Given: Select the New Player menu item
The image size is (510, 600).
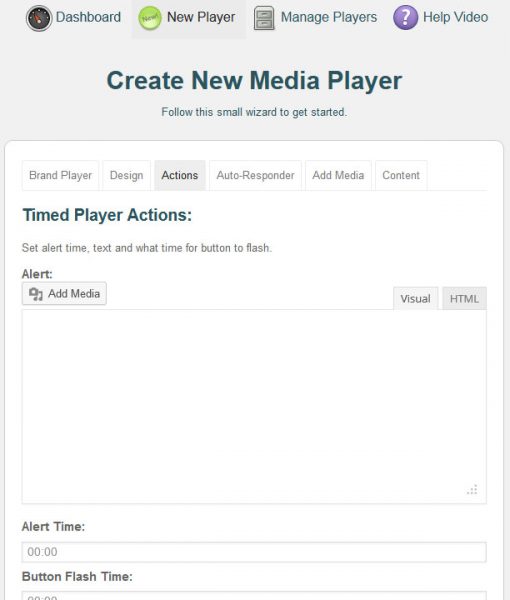Looking at the screenshot, I should (x=189, y=19).
